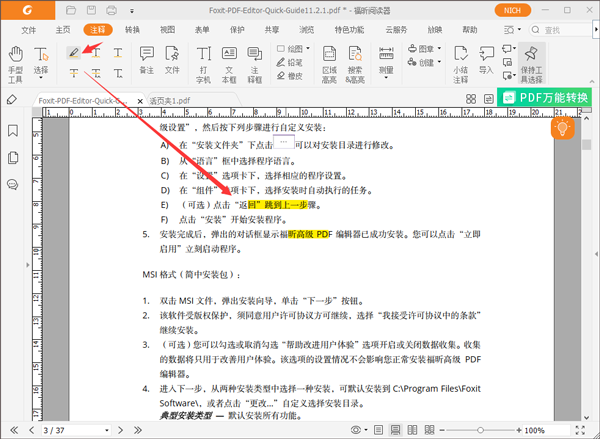Add a Note comment (备注)
The width and height of the screenshot is (600, 439).
(147, 60)
